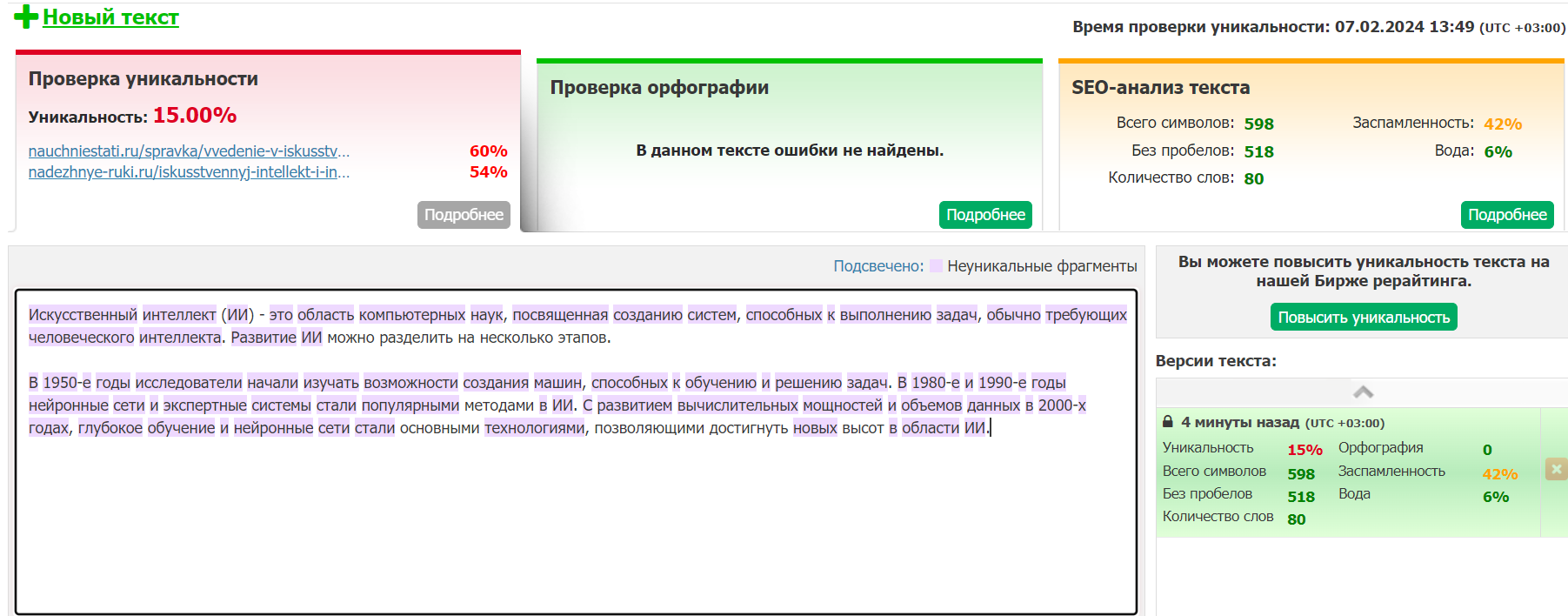The image size is (1568, 616).
Task: Delete the saved version with the X icon
Action: click(x=1556, y=470)
